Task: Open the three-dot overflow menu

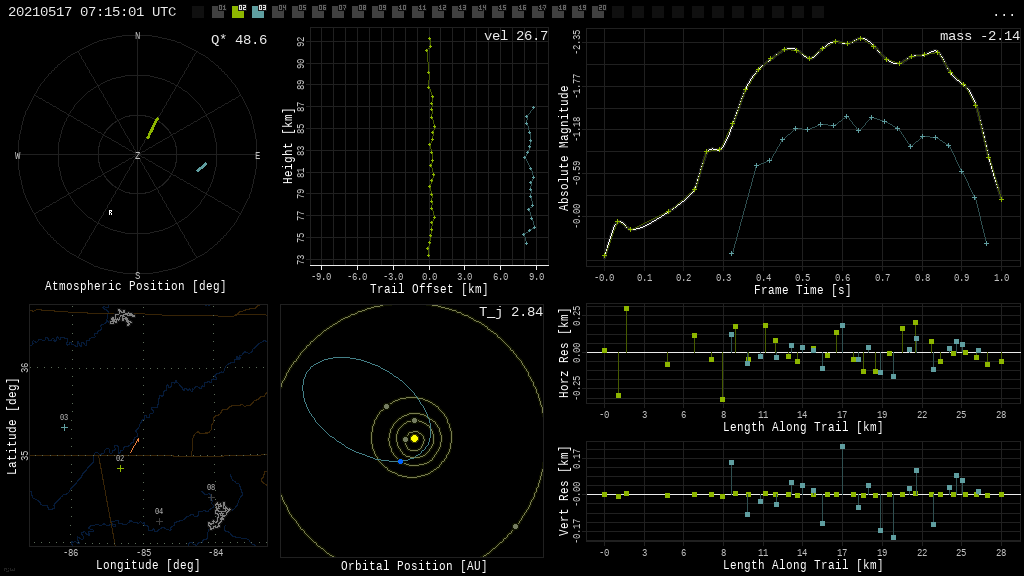Action: point(1003,13)
